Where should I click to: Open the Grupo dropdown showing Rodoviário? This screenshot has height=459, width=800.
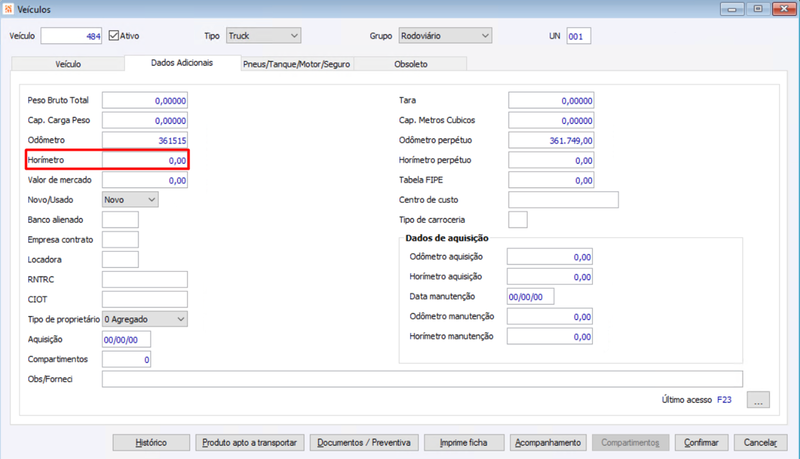point(445,36)
